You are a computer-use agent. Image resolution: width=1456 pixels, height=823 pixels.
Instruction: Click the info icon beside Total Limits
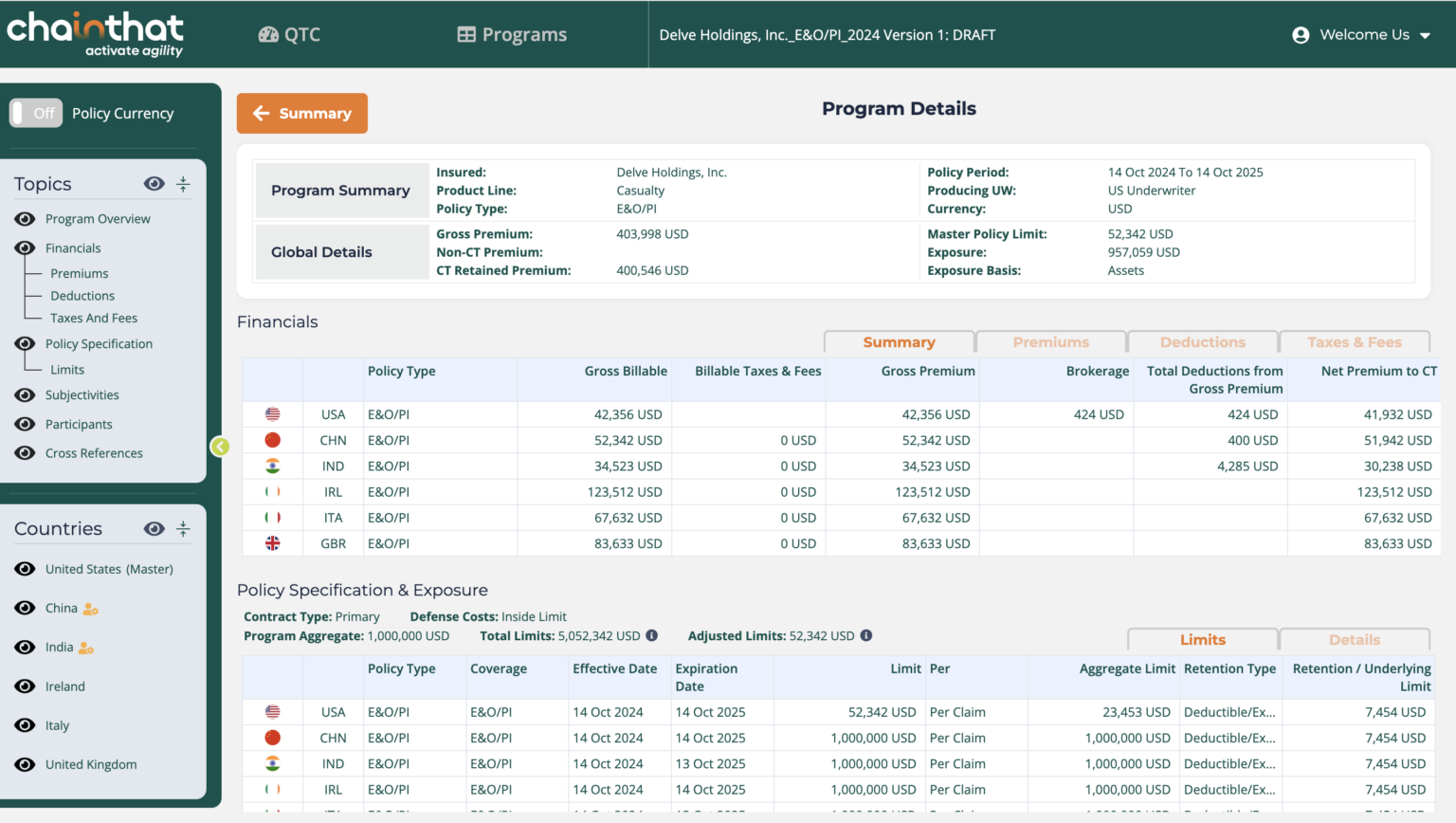652,635
